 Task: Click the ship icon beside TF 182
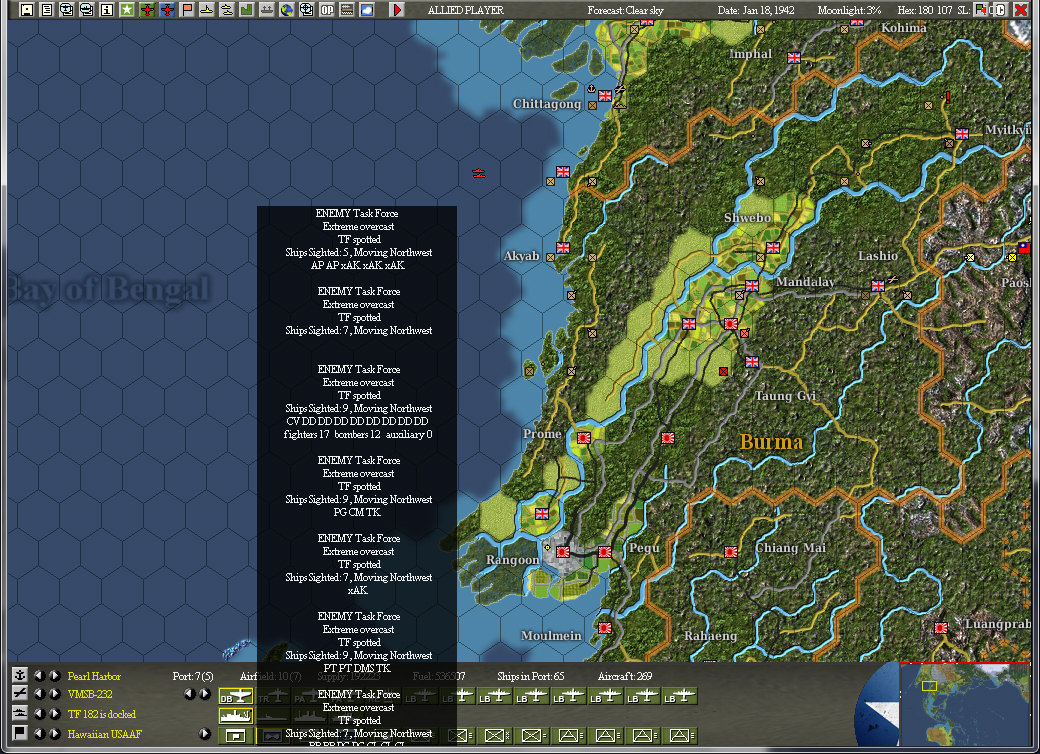20,714
